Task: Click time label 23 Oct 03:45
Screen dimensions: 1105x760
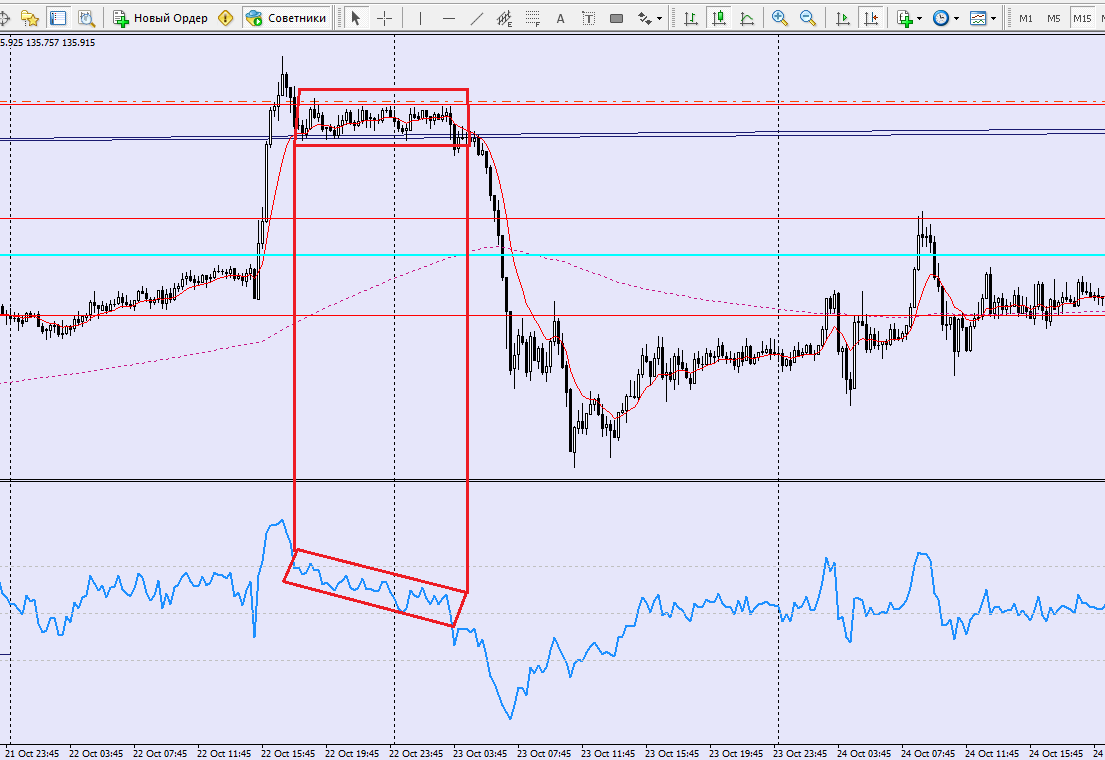Action: click(480, 753)
